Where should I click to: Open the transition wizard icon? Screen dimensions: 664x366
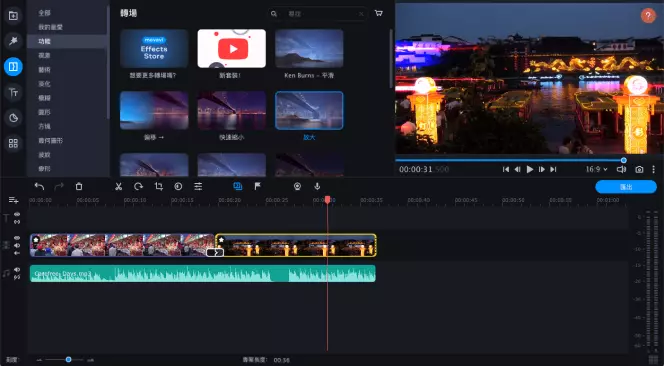[238, 186]
